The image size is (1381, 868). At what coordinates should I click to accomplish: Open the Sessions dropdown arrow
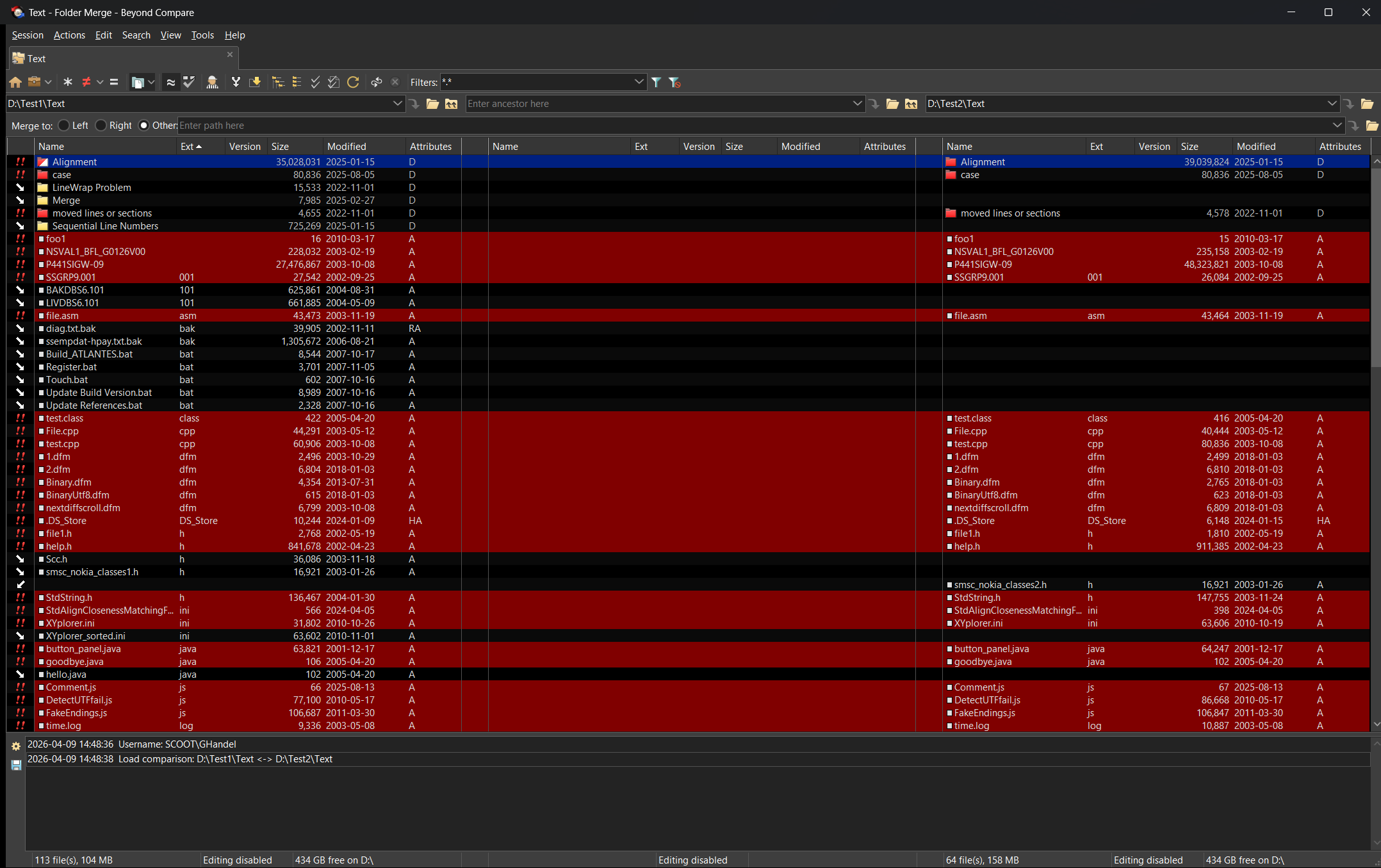point(48,82)
